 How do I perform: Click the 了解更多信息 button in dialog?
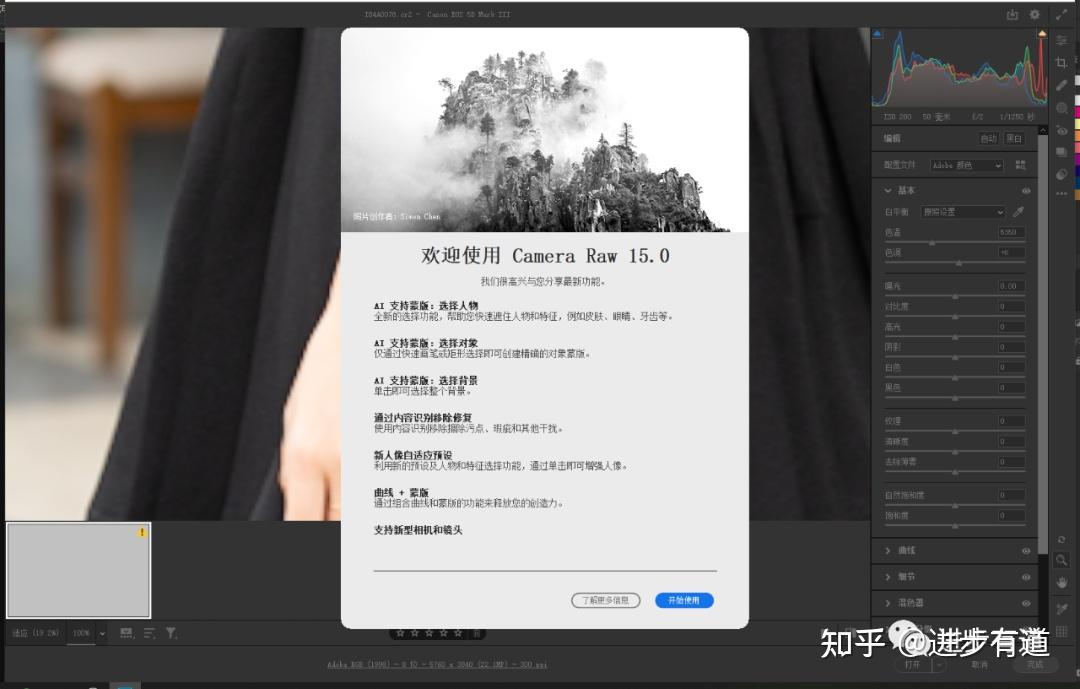(x=605, y=600)
